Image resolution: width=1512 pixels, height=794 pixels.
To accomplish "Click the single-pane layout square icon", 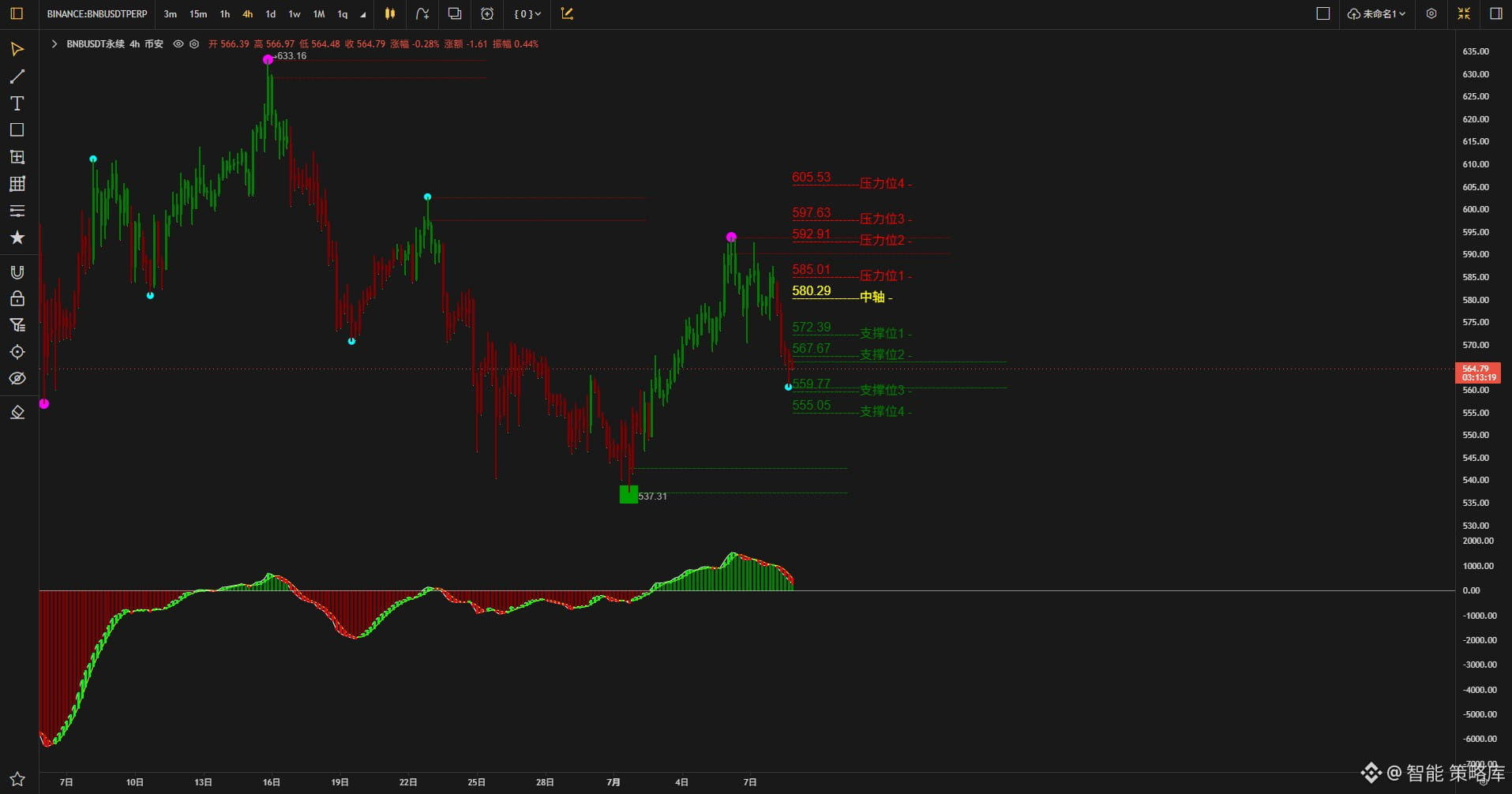I will tap(1323, 13).
